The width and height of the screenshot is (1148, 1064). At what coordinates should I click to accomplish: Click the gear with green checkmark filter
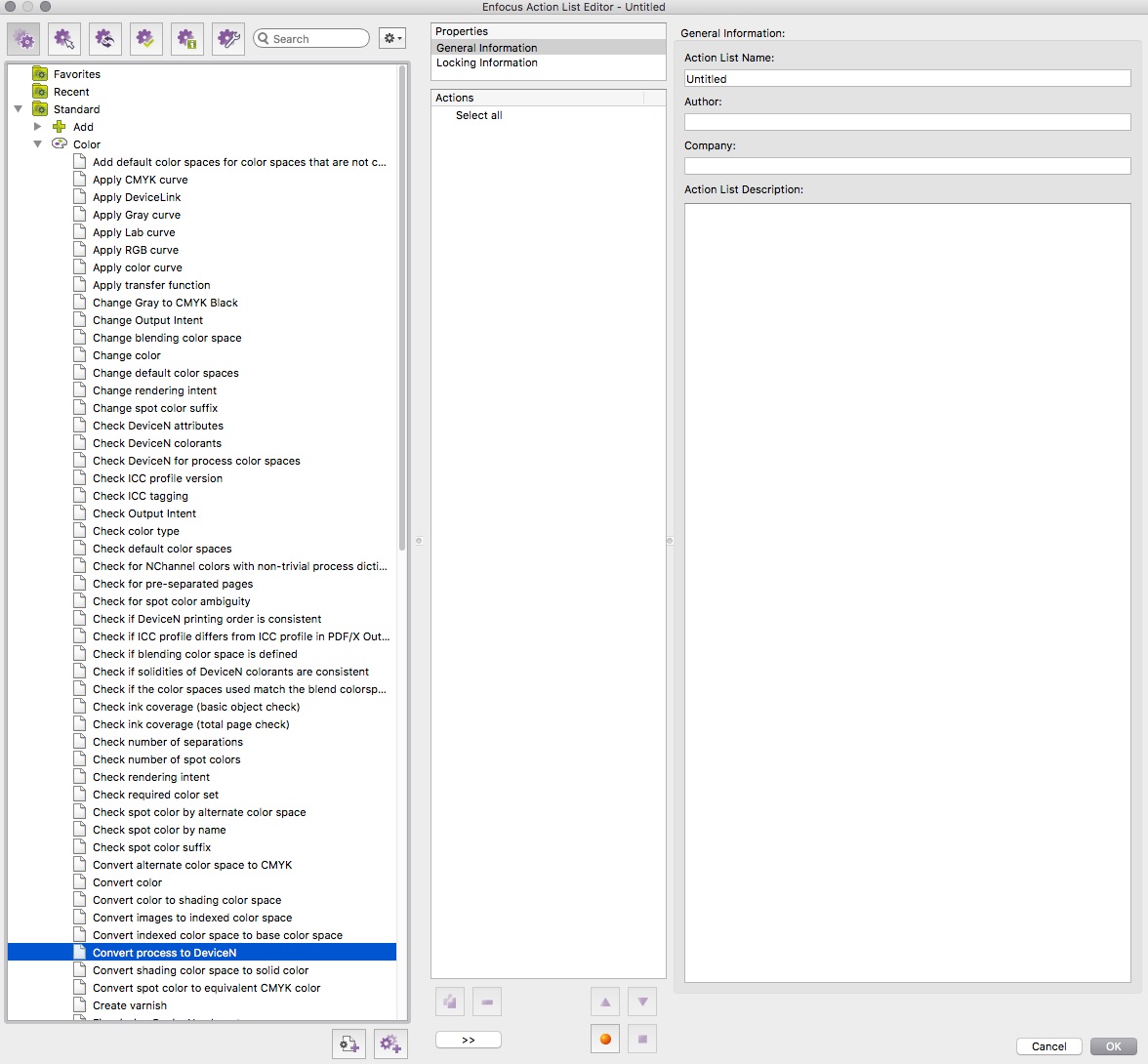point(146,39)
